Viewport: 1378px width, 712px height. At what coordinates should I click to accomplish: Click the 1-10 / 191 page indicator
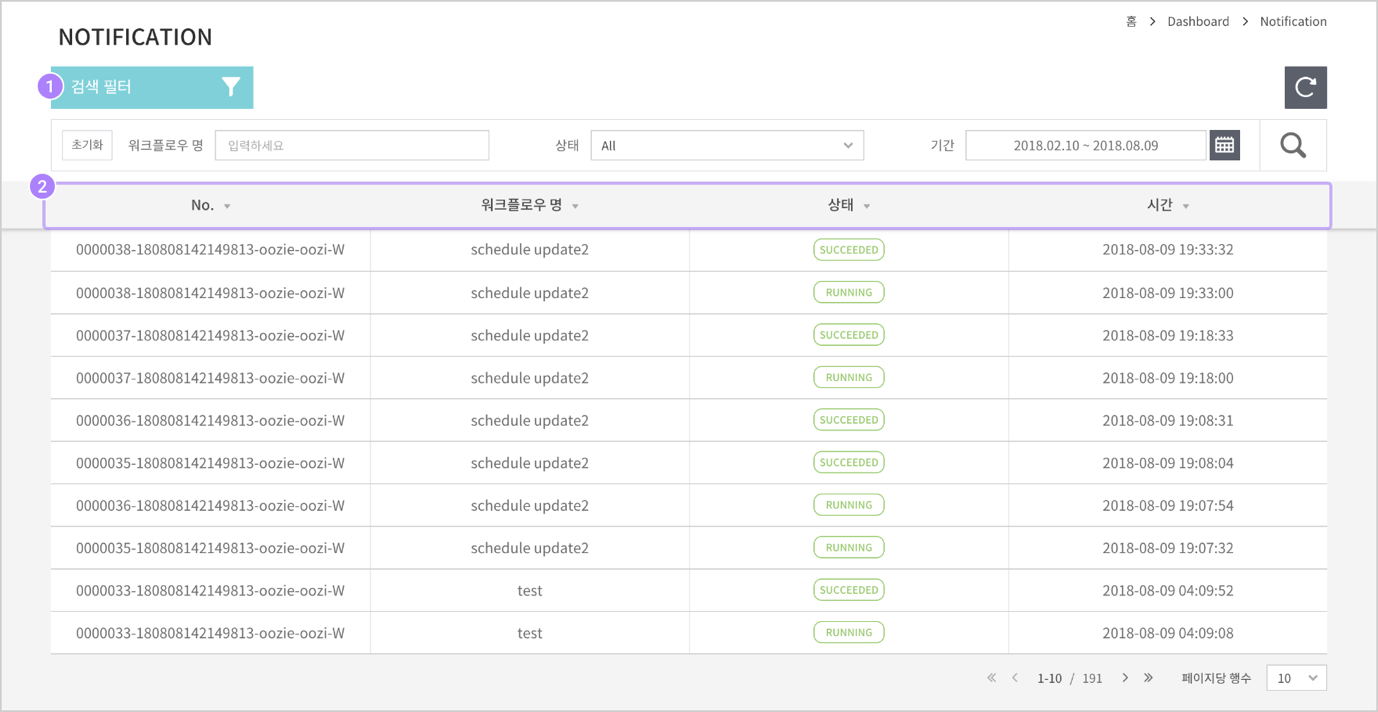tap(1069, 678)
